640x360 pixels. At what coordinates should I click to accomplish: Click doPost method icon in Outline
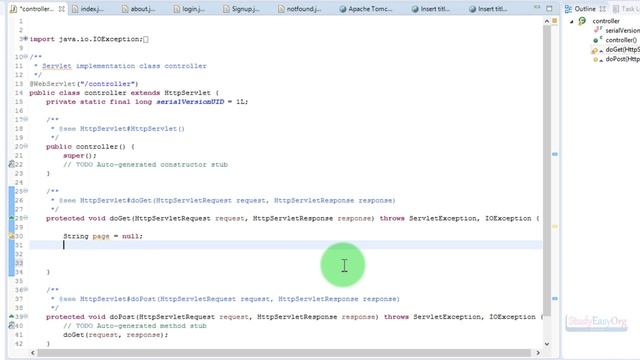click(597, 60)
